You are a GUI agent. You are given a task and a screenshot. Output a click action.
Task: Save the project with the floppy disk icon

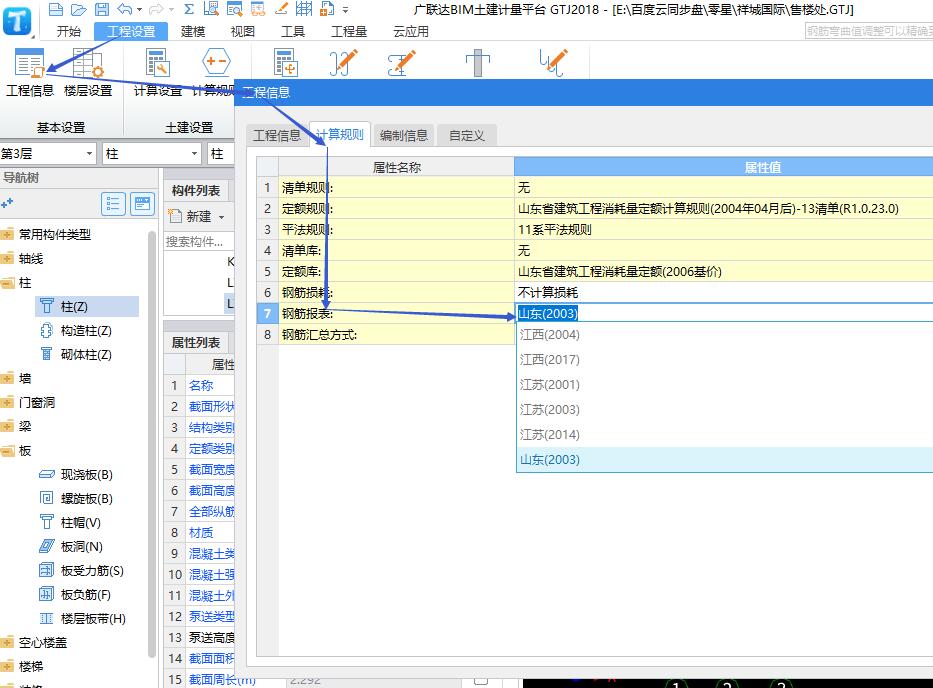coord(102,9)
